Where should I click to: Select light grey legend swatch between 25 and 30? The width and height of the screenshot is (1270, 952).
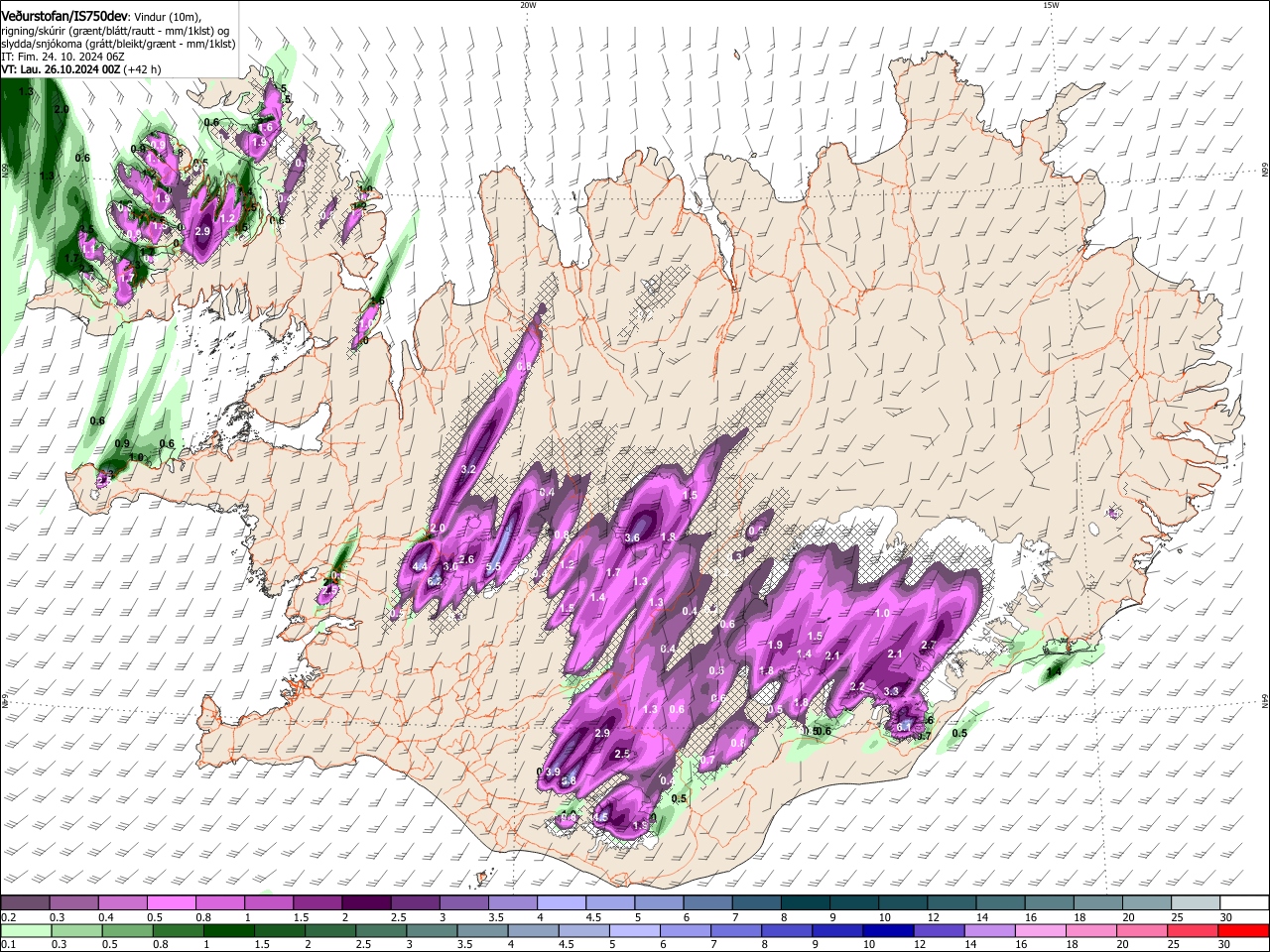tap(1195, 902)
